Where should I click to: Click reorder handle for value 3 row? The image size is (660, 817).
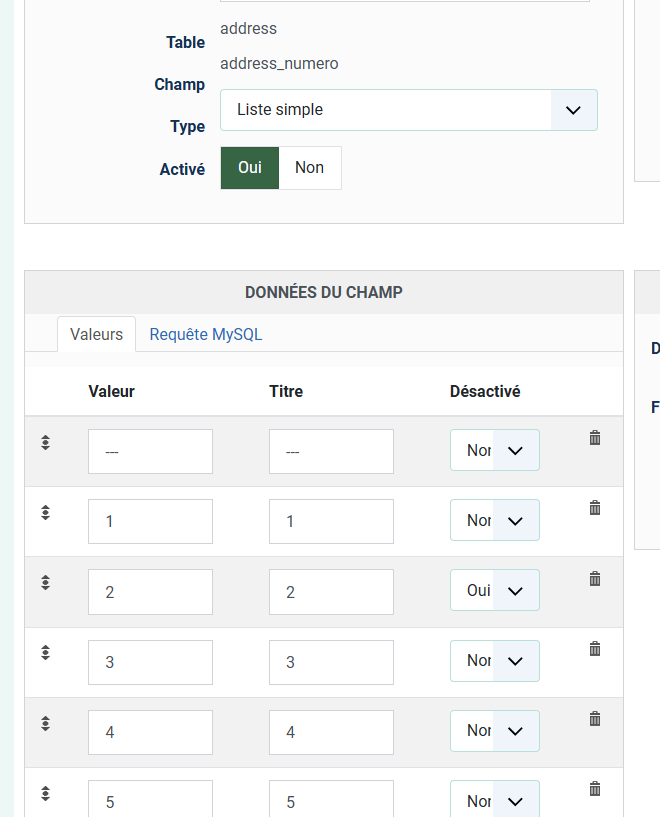pos(46,652)
